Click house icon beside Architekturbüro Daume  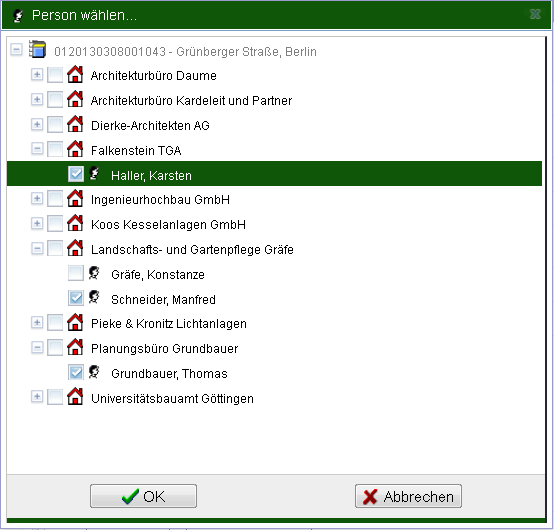(x=75, y=75)
